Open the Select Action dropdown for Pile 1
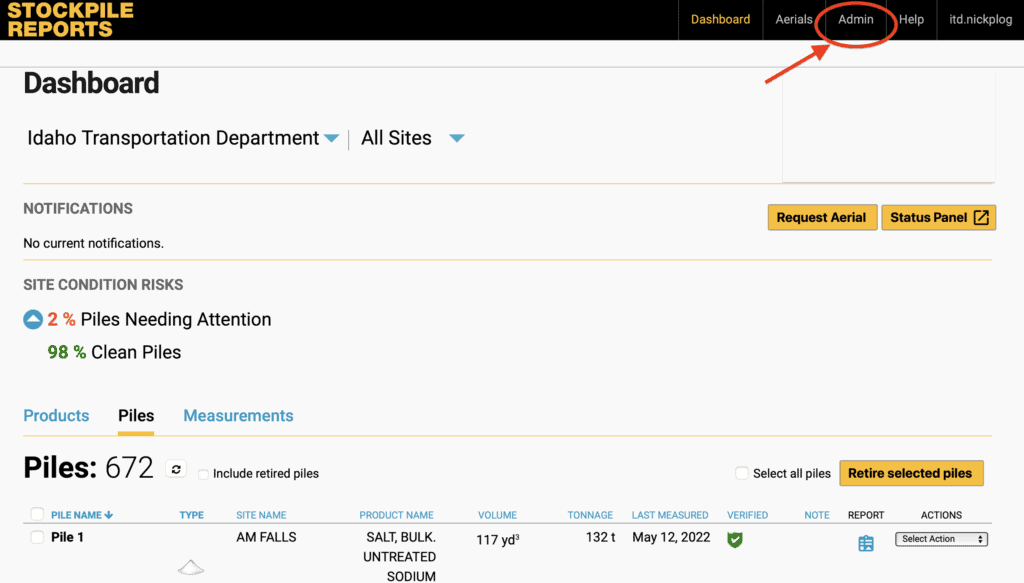Image resolution: width=1024 pixels, height=583 pixels. coord(941,539)
